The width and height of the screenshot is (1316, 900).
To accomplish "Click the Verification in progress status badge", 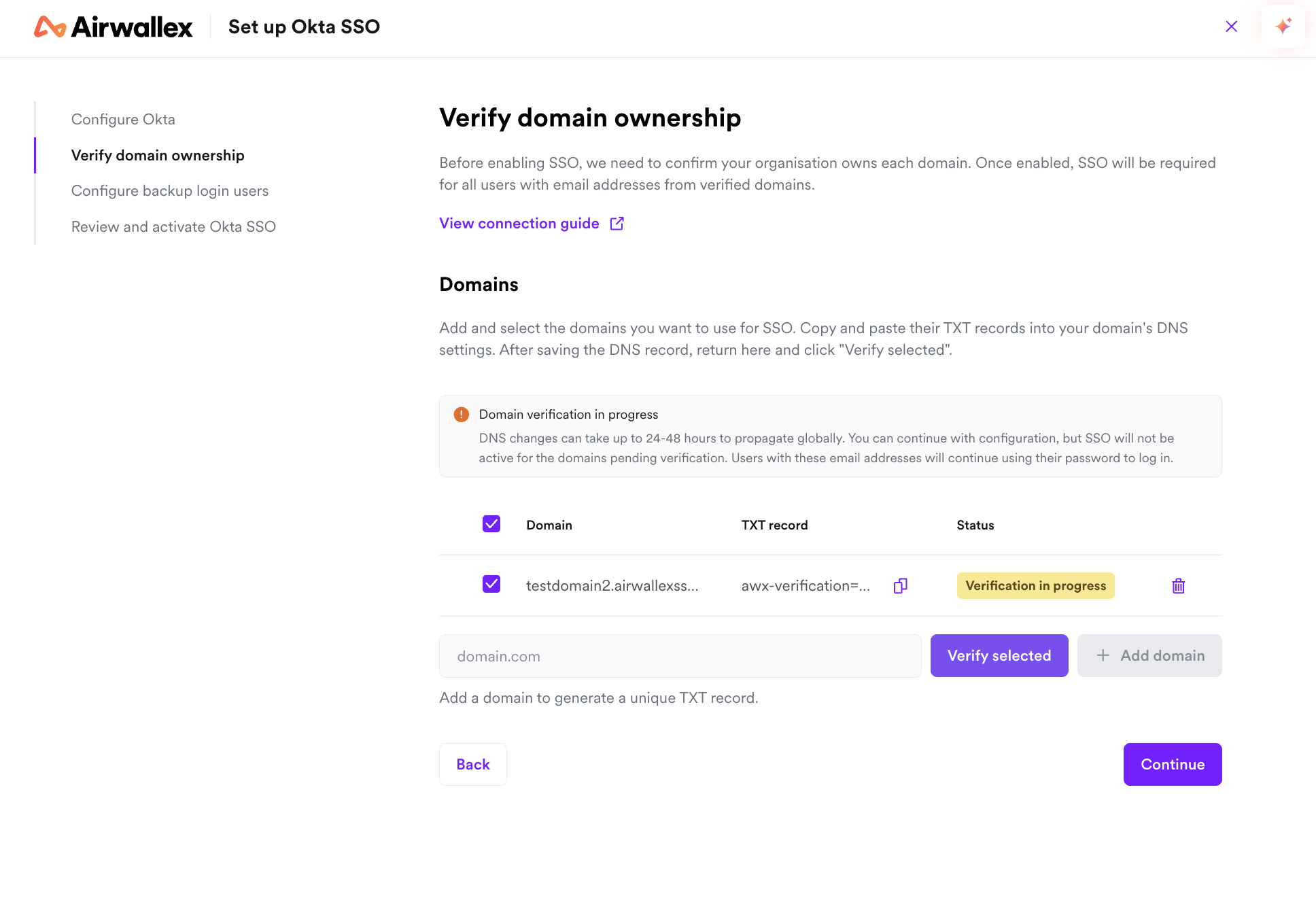I will pos(1036,586).
